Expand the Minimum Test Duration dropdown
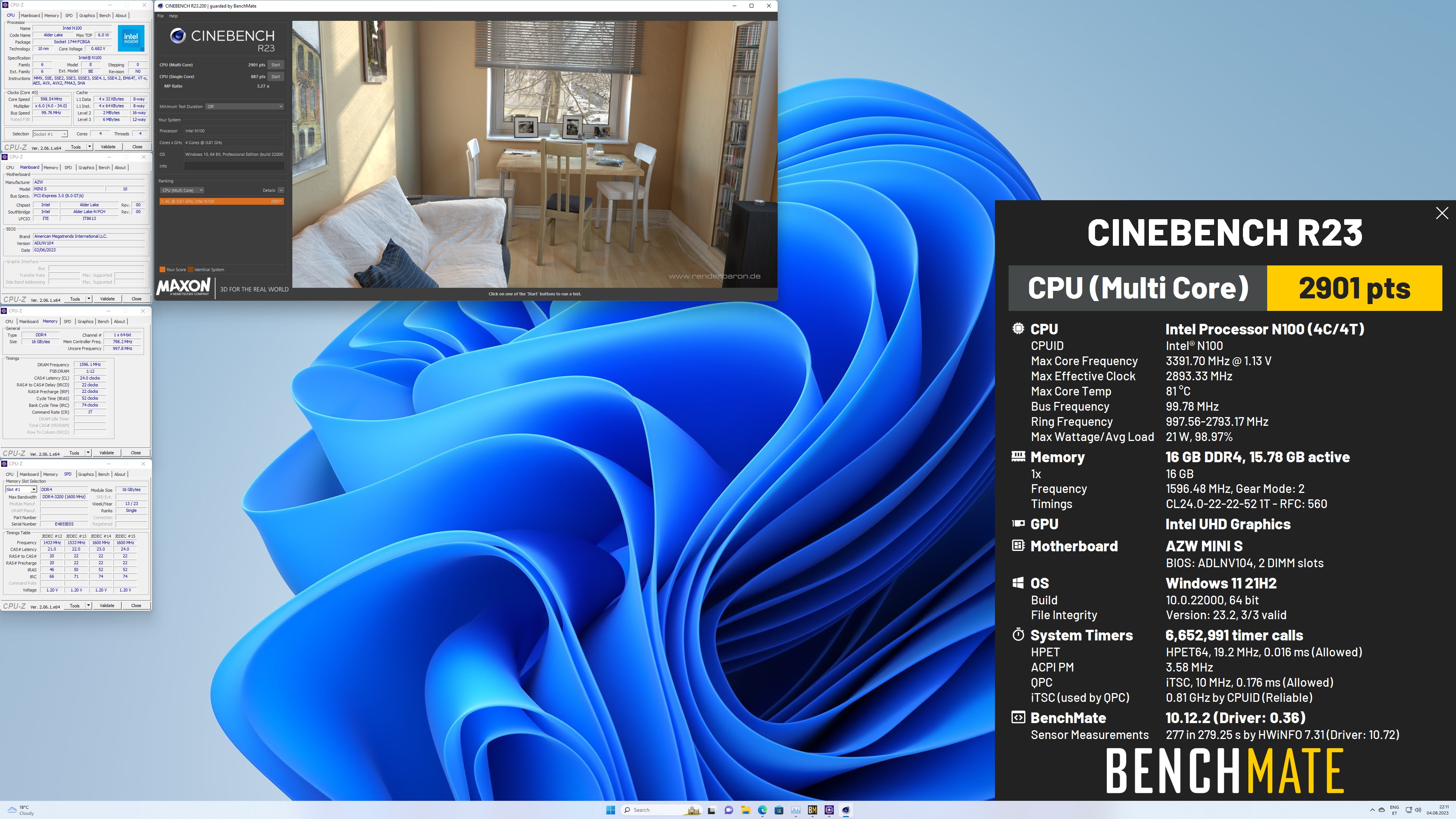The image size is (1456, 819). pyautogui.click(x=244, y=106)
